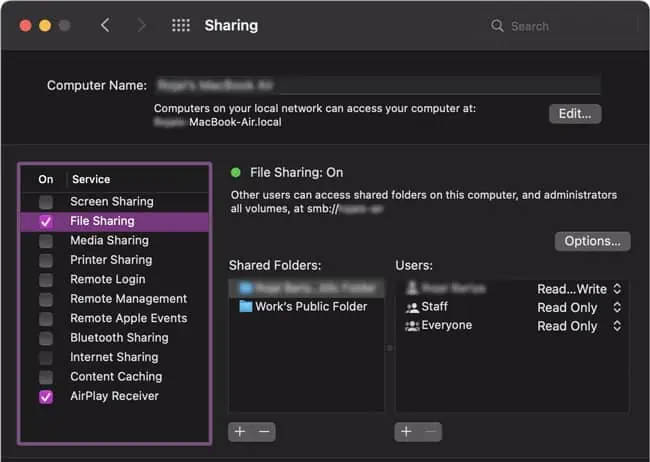650x462 pixels.
Task: Select Content Caching in the service list
Action: (x=114, y=377)
